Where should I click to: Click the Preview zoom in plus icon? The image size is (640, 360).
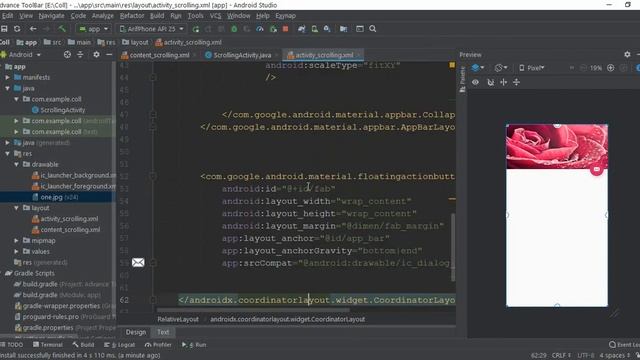(611, 68)
